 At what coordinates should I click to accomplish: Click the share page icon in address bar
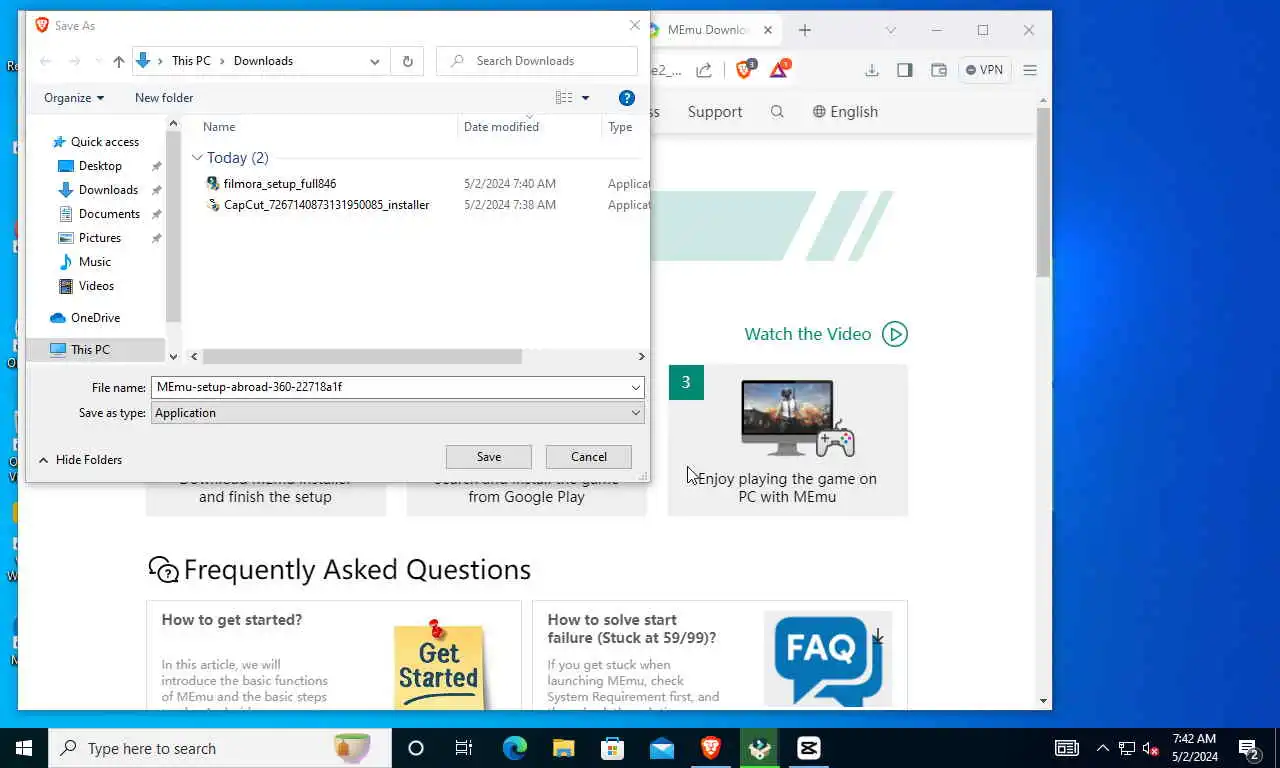point(704,70)
